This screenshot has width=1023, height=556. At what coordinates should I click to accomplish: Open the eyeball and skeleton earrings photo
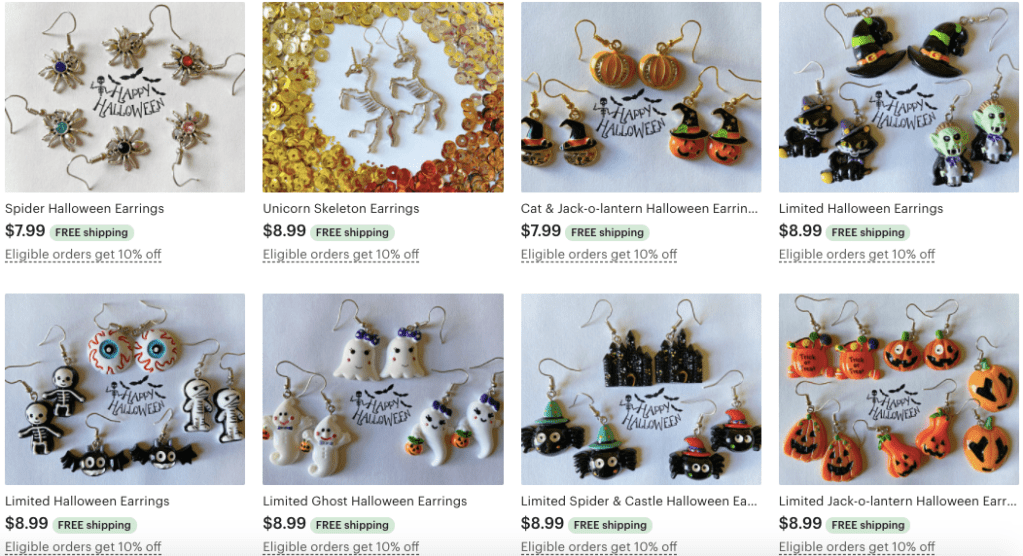click(125, 389)
